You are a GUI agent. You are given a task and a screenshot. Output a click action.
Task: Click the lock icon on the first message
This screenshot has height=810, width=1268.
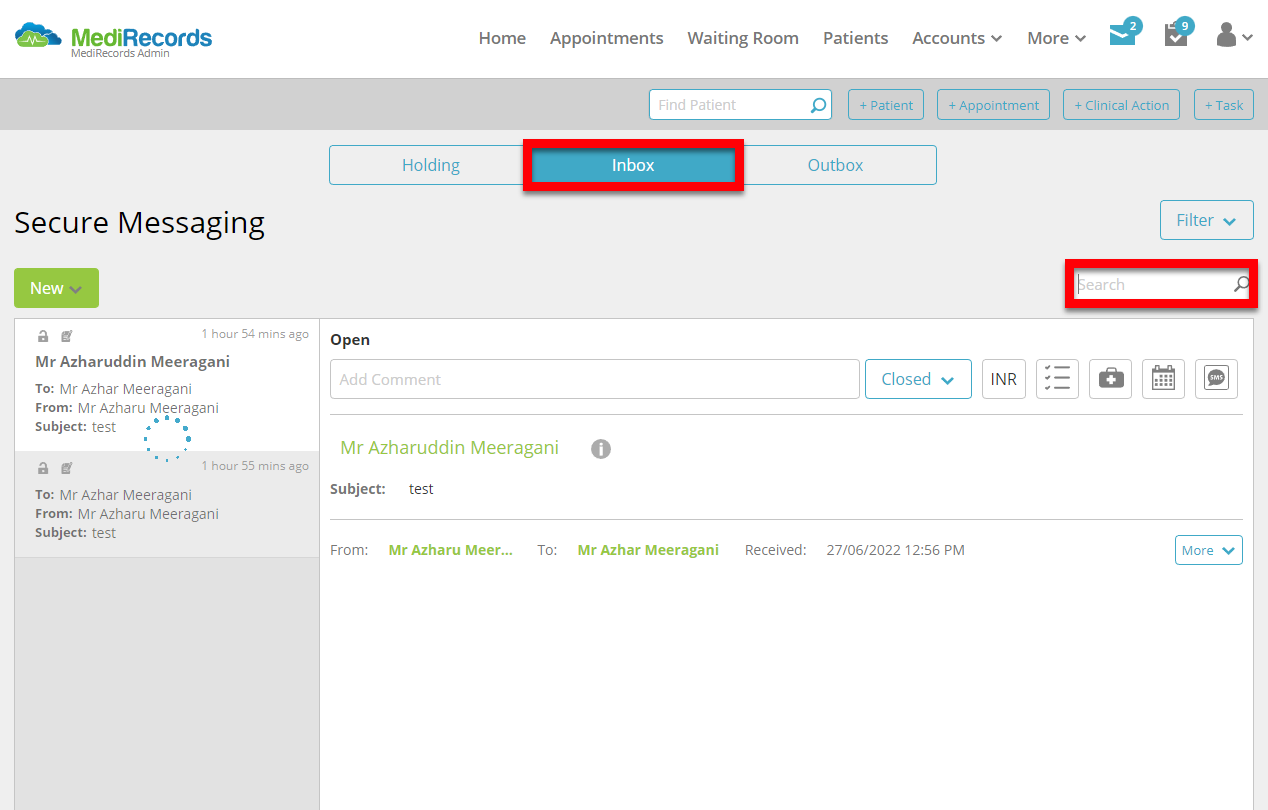point(43,336)
